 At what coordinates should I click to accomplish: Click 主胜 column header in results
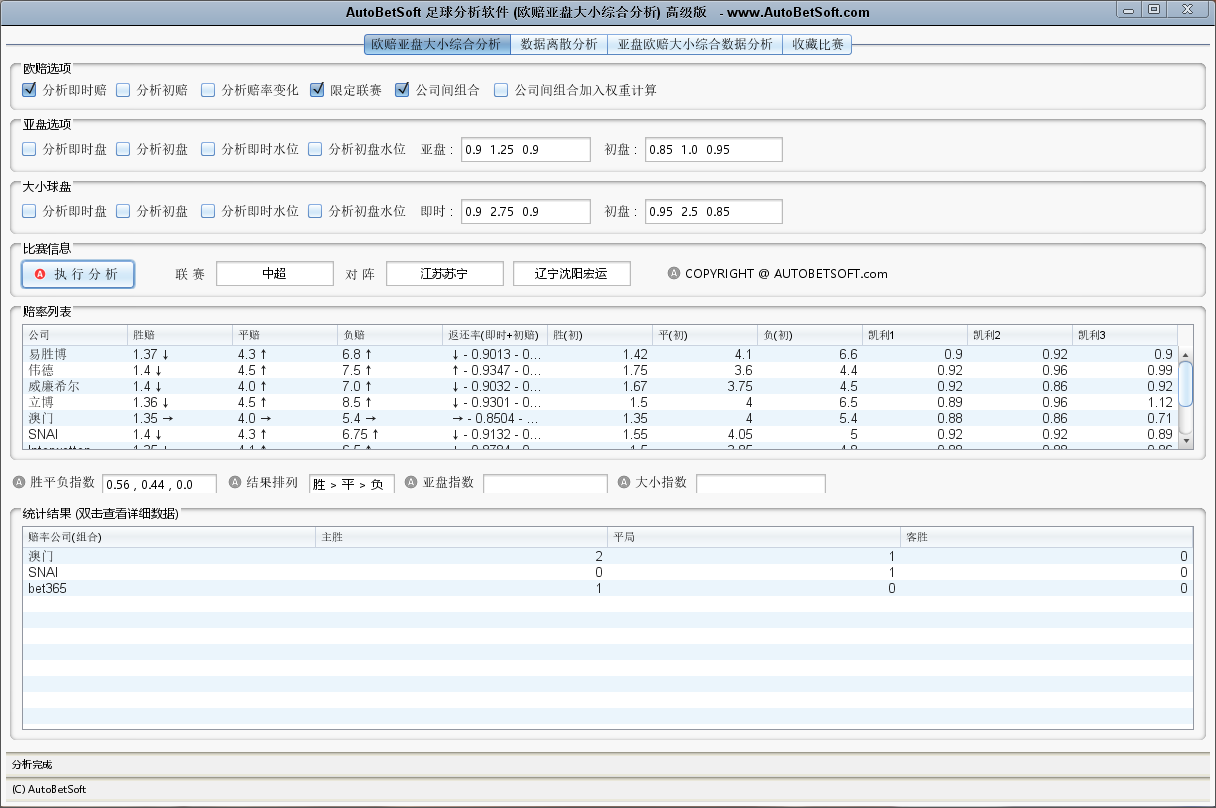(x=461, y=537)
